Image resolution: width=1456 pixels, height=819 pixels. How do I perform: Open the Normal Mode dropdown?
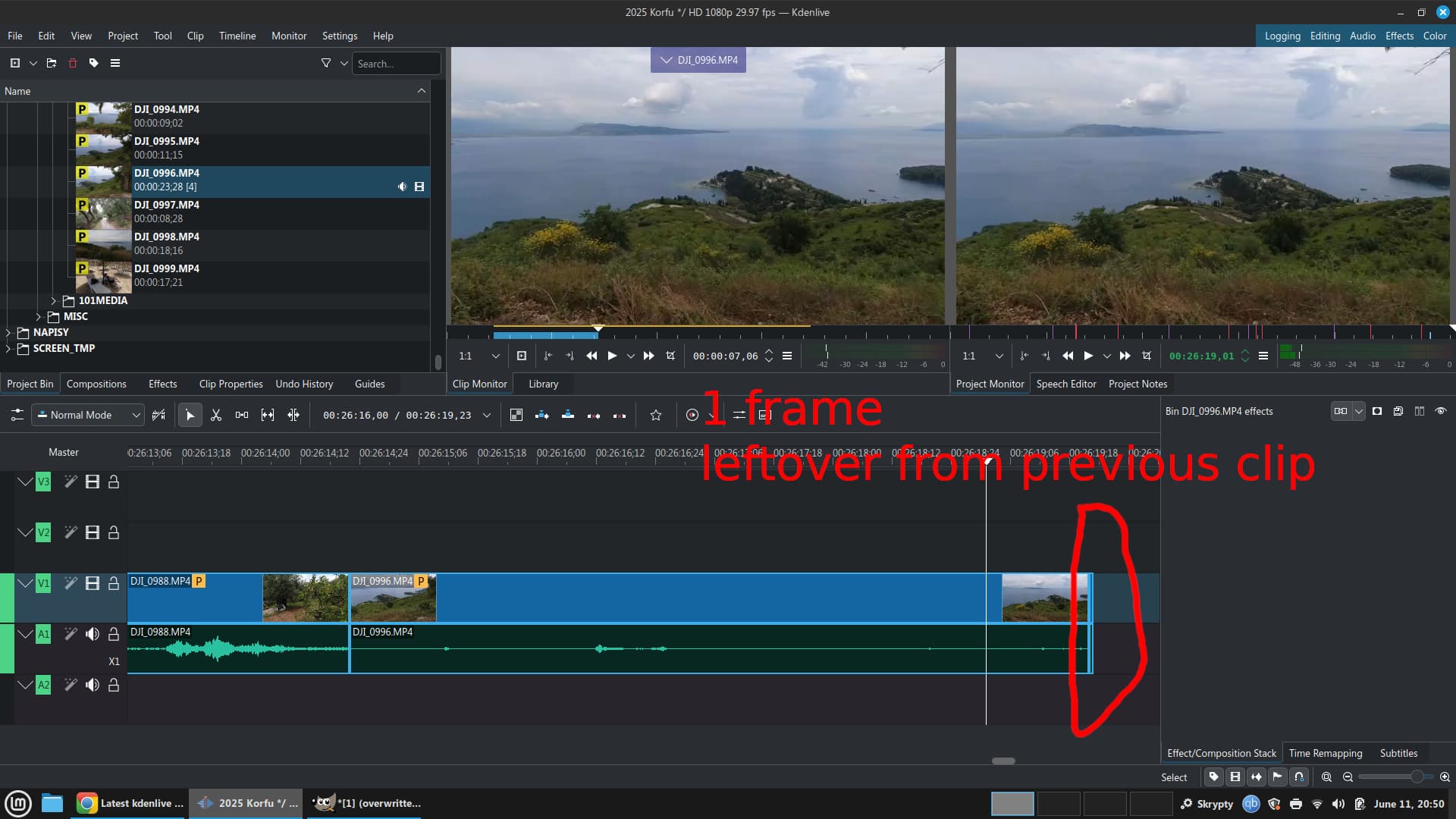[88, 415]
